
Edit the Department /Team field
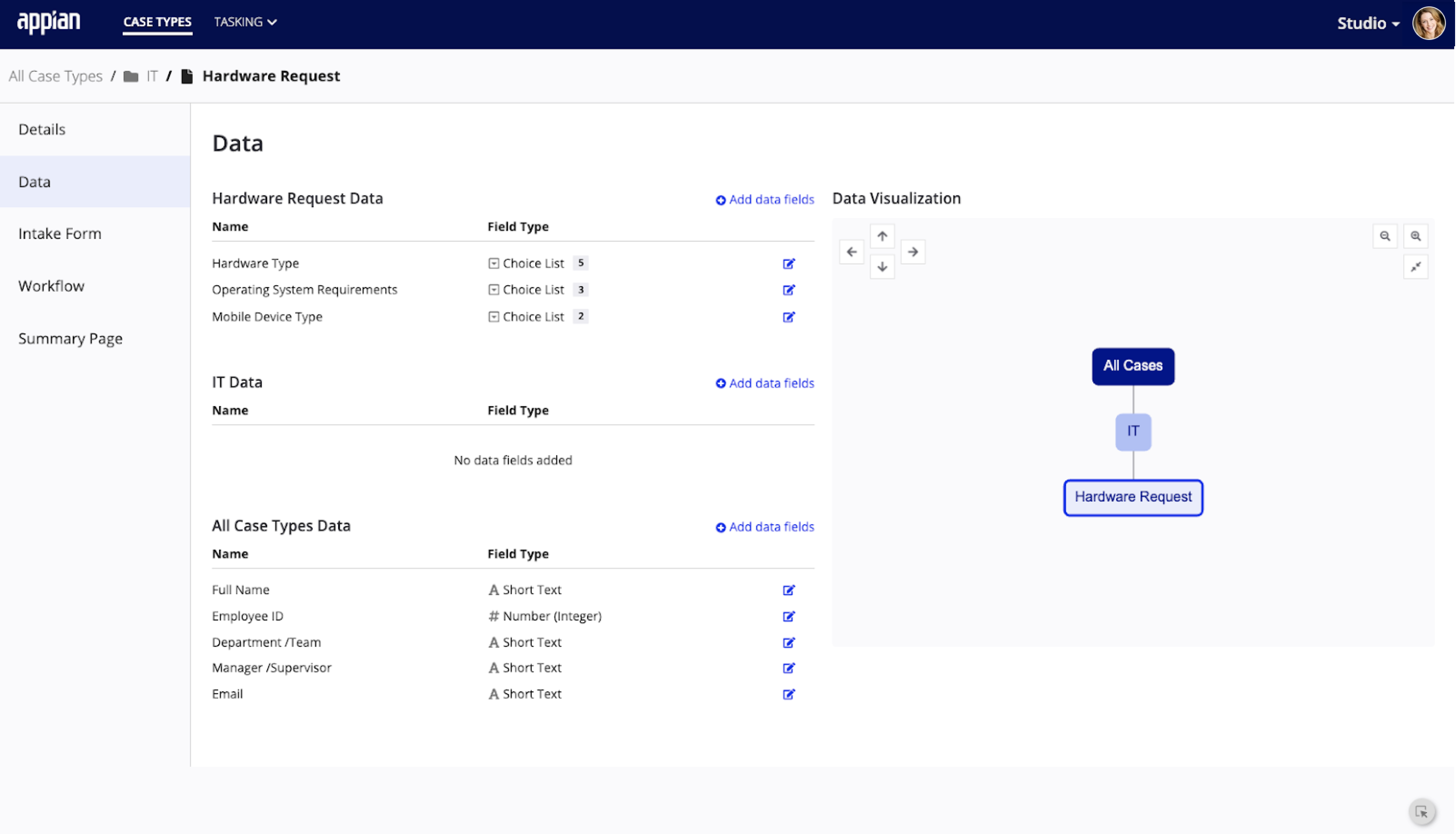click(788, 643)
